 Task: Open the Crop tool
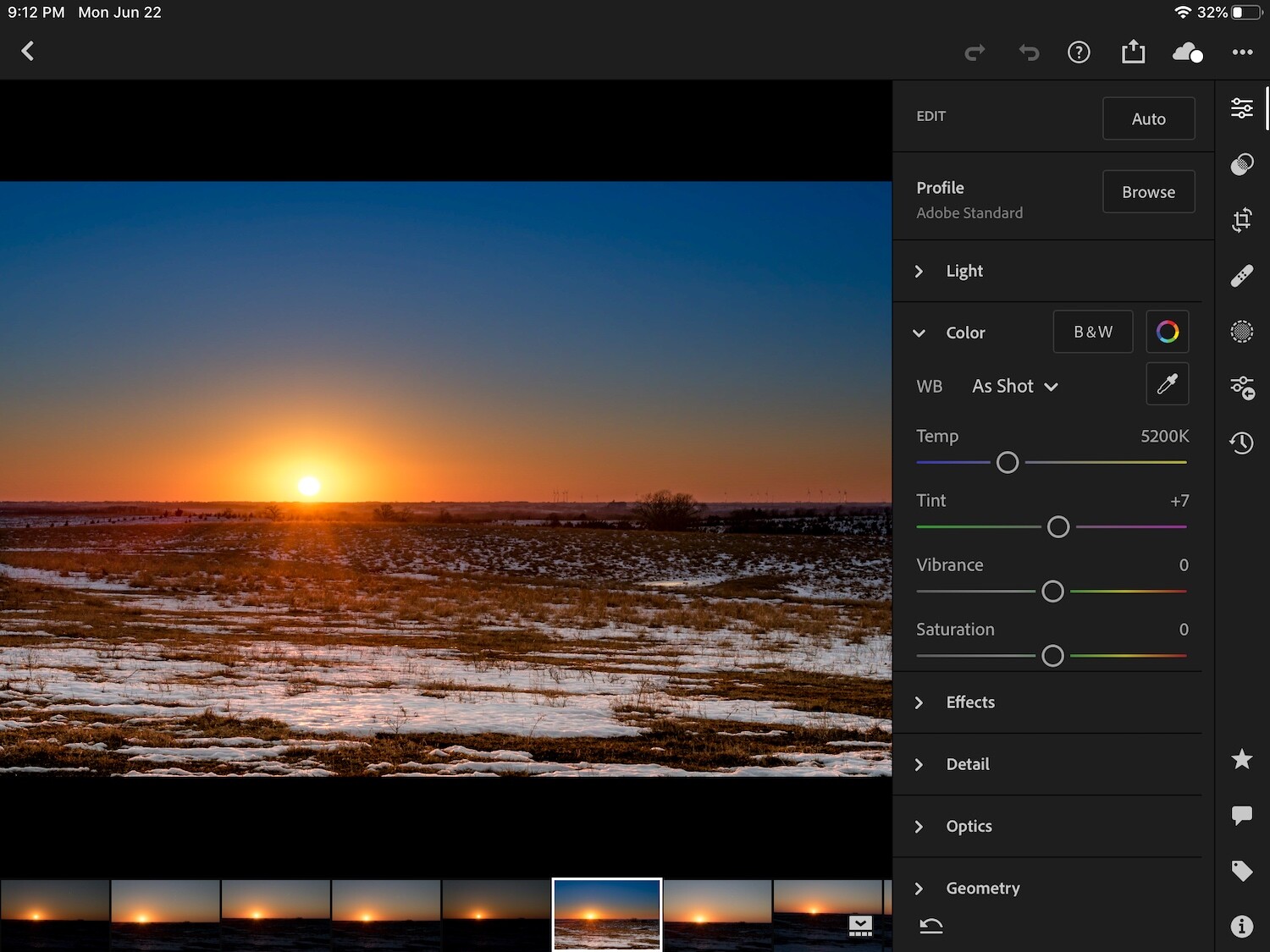click(1241, 219)
